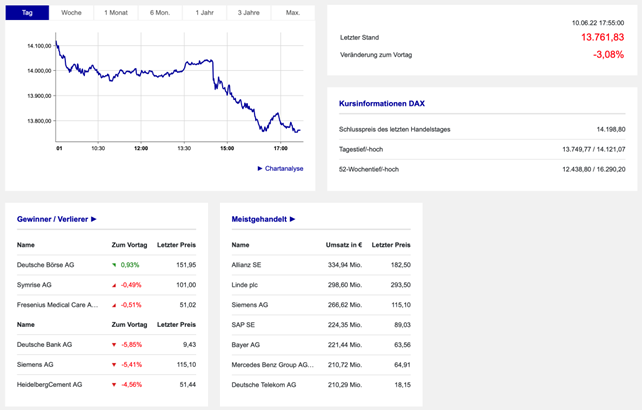Click the arrow icon beside Chartanalyse
The height and width of the screenshot is (410, 642).
[x=260, y=169]
